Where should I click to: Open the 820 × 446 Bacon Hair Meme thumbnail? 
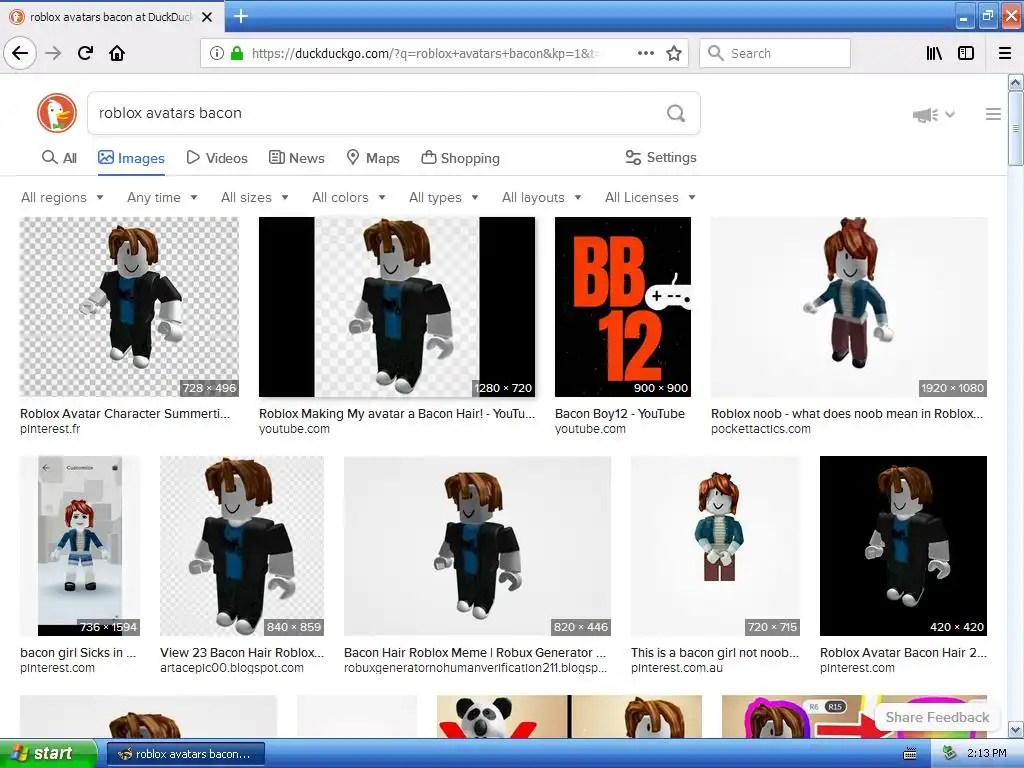[477, 546]
